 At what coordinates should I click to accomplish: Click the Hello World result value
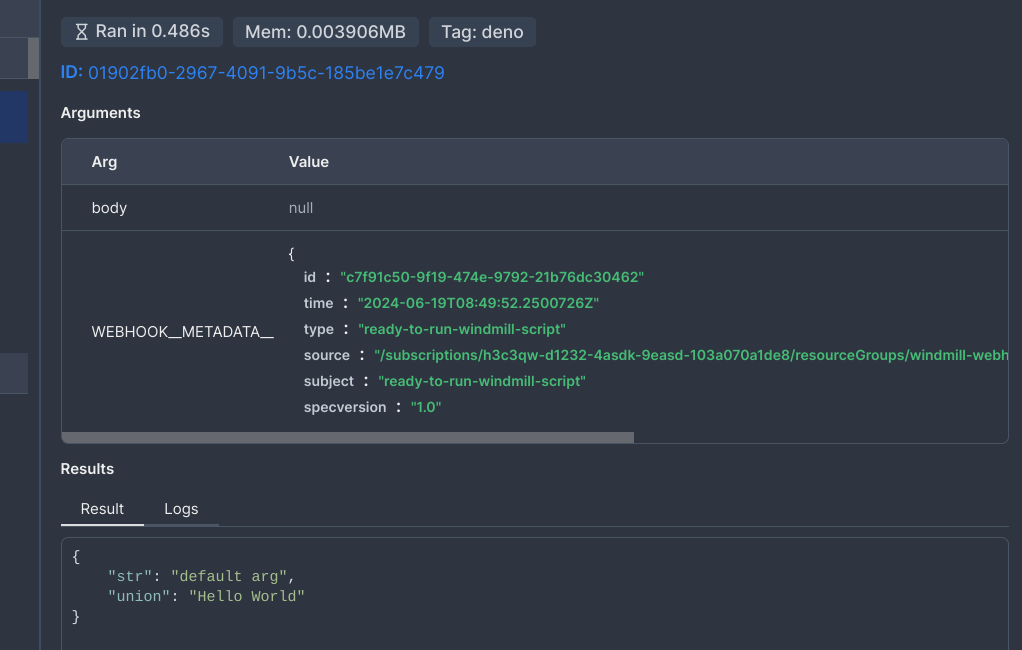[248, 596]
